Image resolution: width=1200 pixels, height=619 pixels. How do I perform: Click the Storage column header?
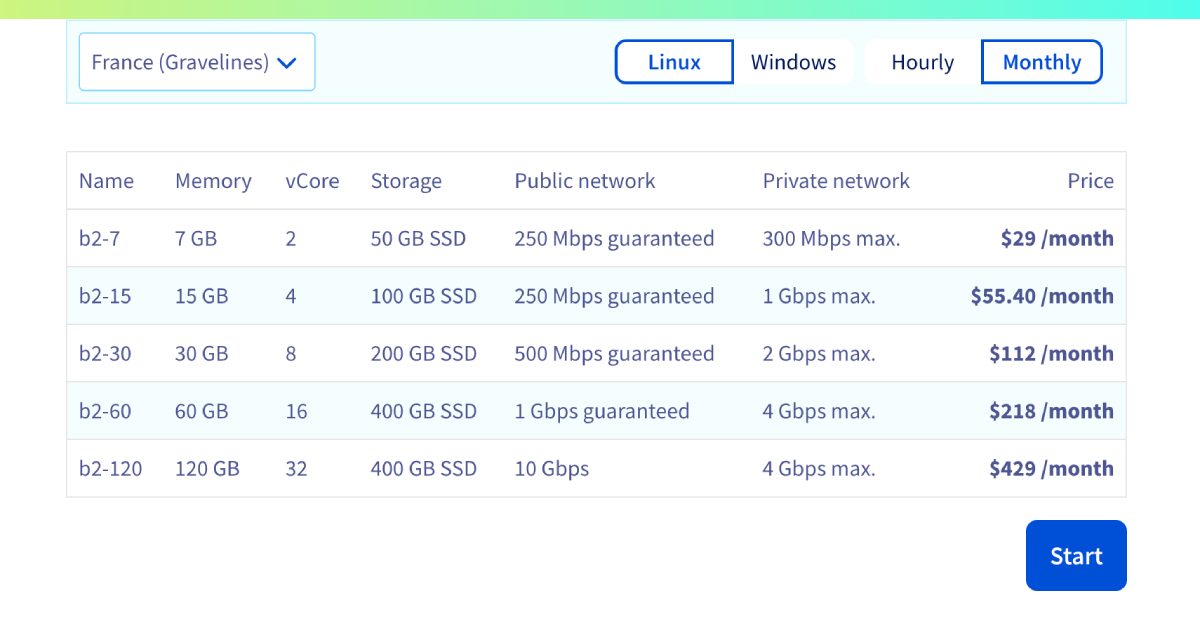(406, 181)
